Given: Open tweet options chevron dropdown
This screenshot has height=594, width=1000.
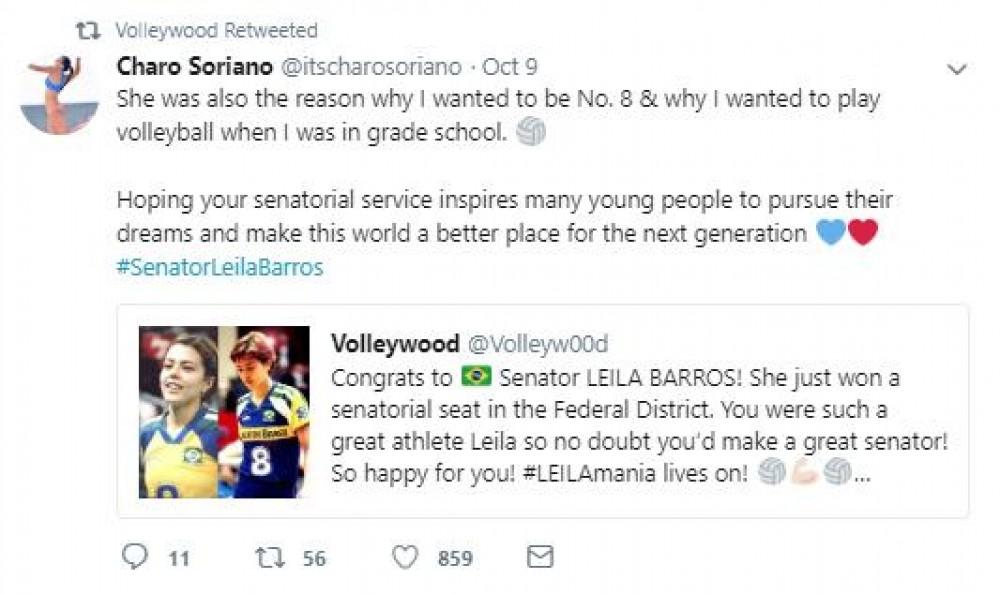Looking at the screenshot, I should point(957,69).
